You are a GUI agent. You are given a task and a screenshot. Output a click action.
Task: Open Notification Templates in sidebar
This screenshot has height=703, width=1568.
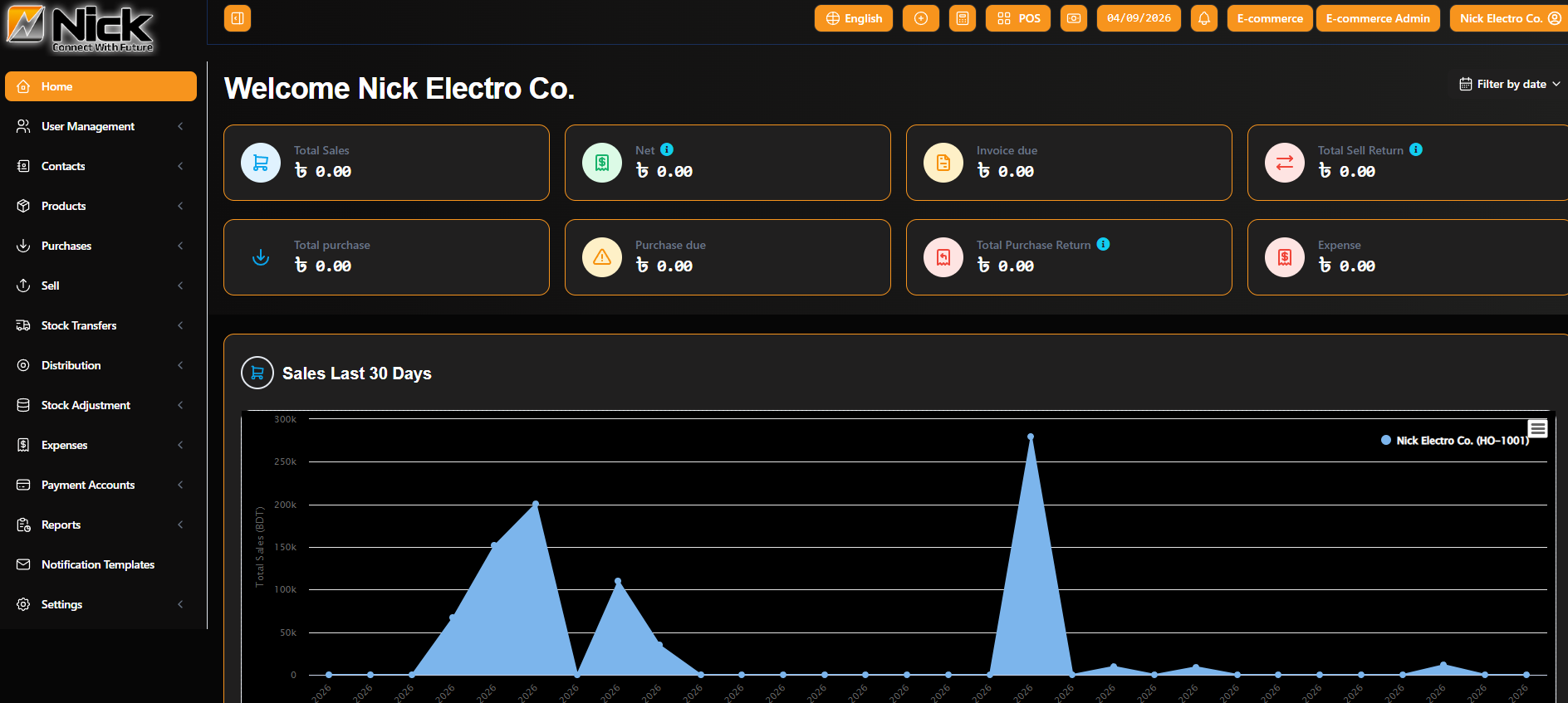98,564
